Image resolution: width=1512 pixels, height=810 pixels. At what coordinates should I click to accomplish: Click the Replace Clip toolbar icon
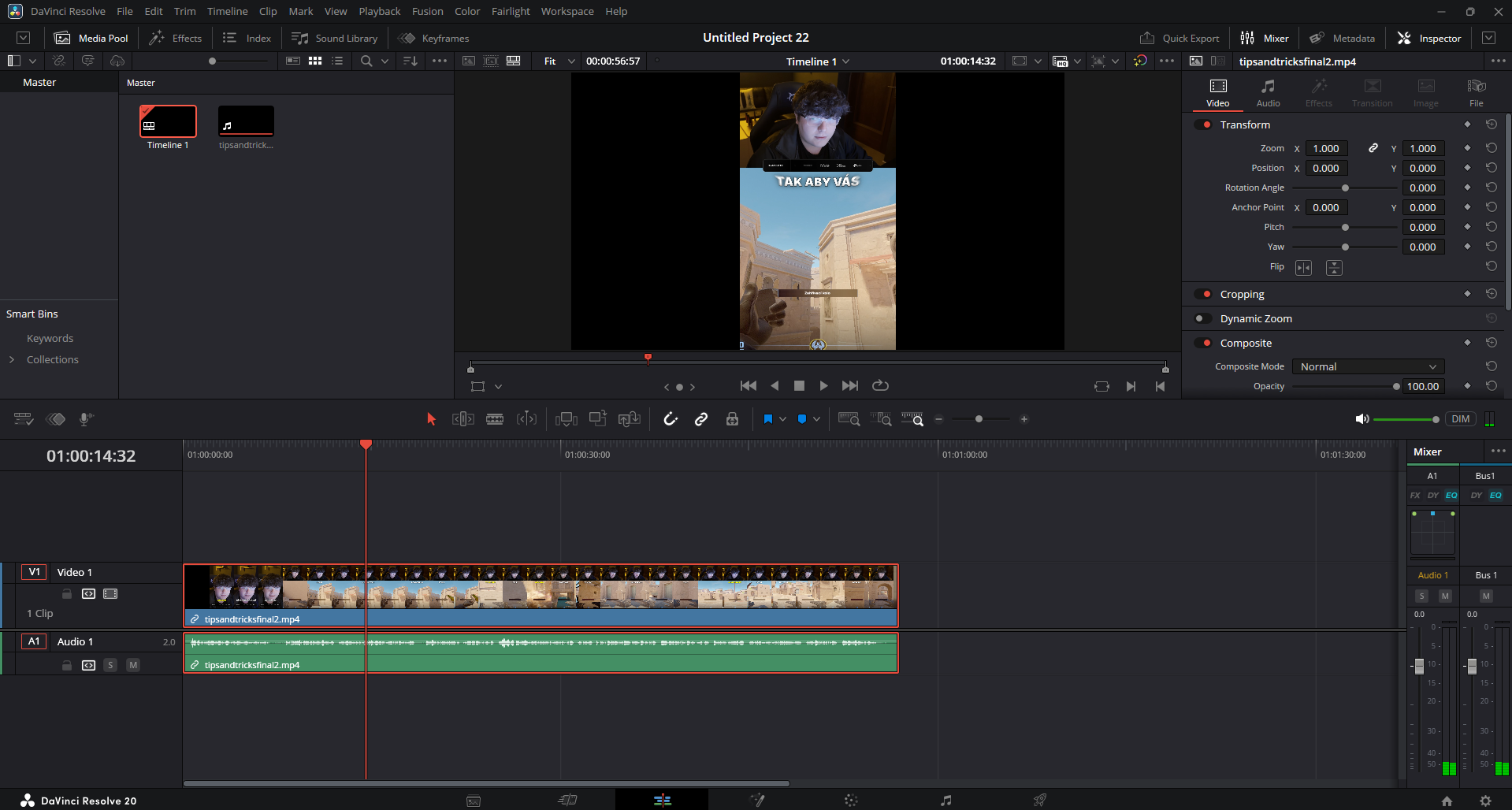click(x=630, y=419)
